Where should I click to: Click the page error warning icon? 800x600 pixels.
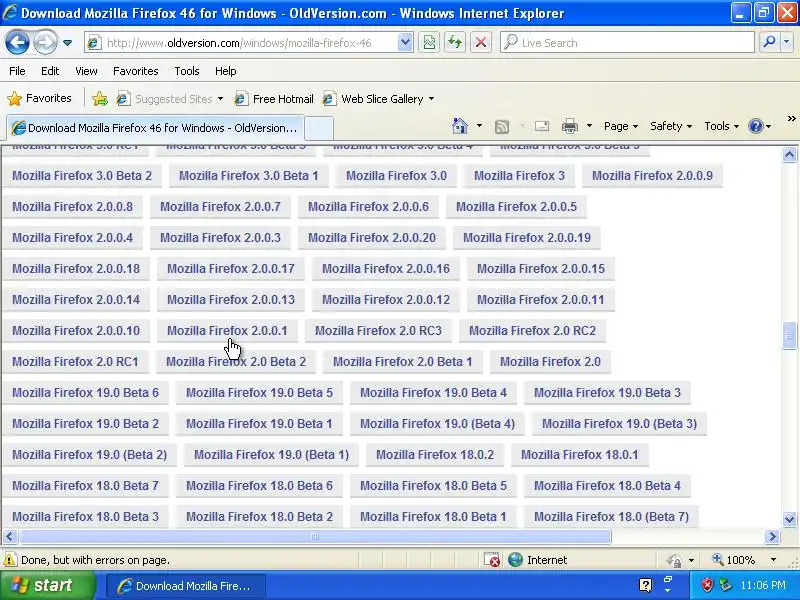point(10,560)
